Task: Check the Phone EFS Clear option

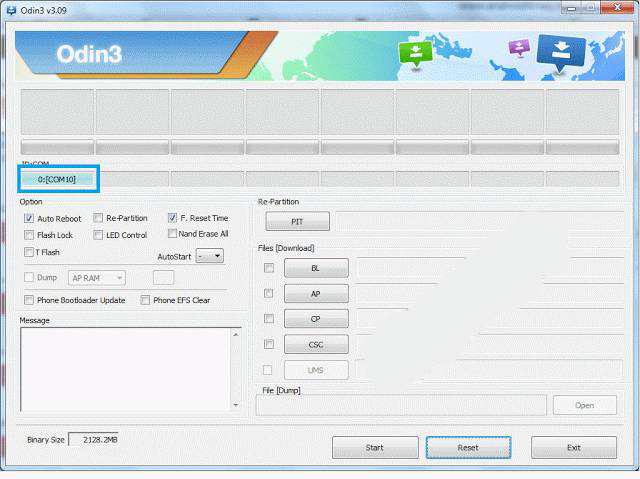Action: tap(145, 300)
